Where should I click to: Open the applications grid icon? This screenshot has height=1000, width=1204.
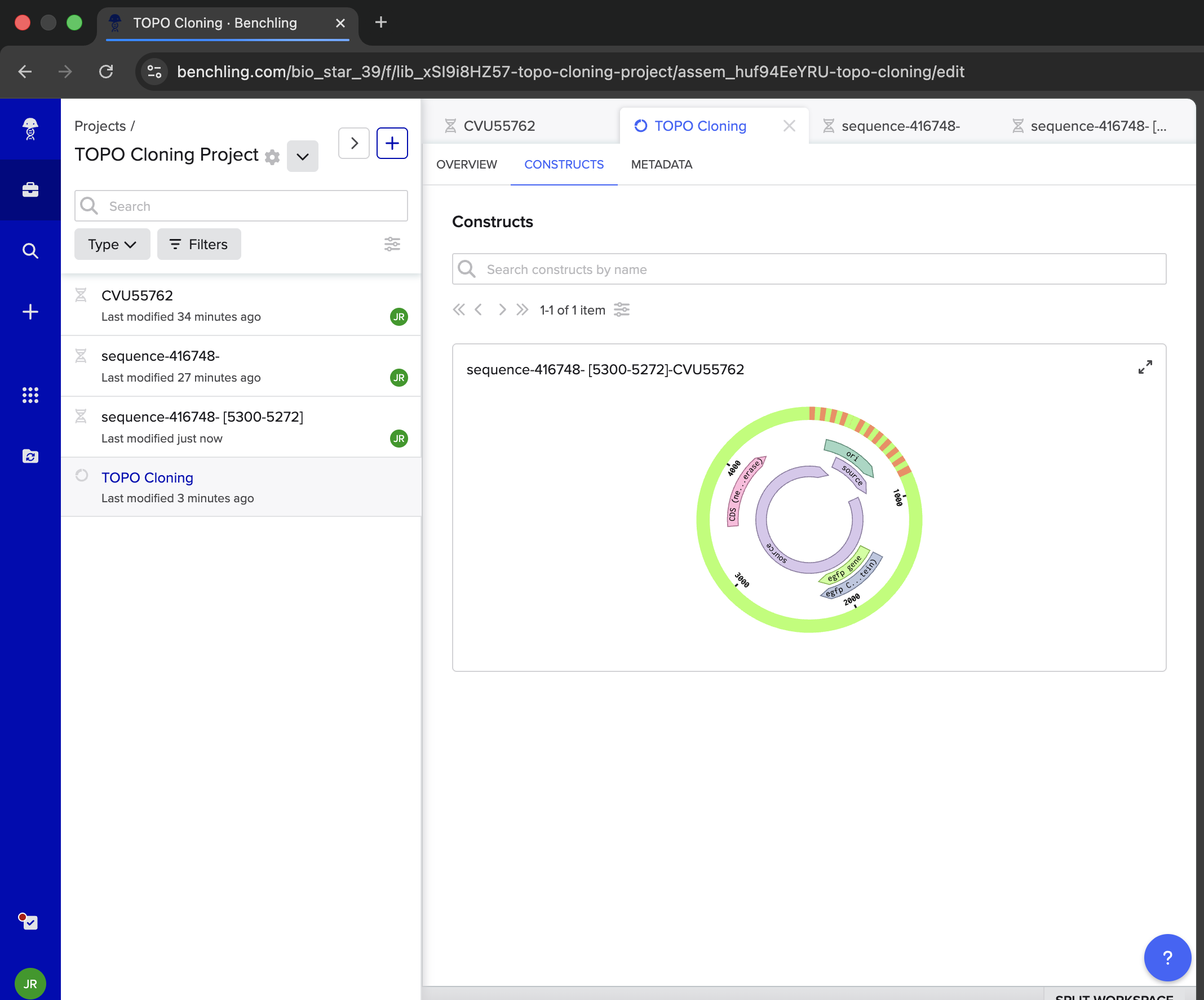point(30,395)
